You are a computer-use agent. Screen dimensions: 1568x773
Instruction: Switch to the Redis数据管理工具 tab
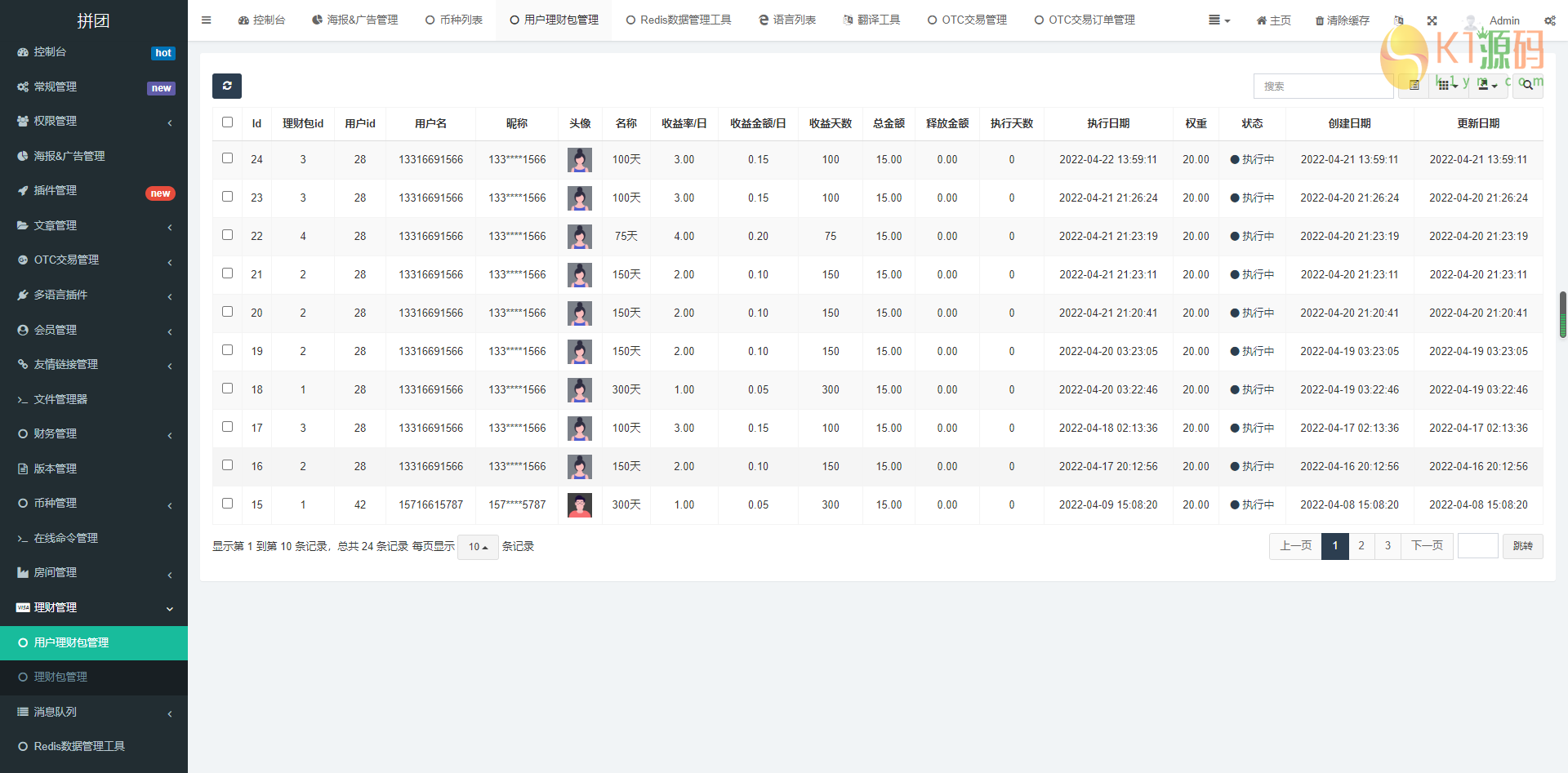point(679,20)
